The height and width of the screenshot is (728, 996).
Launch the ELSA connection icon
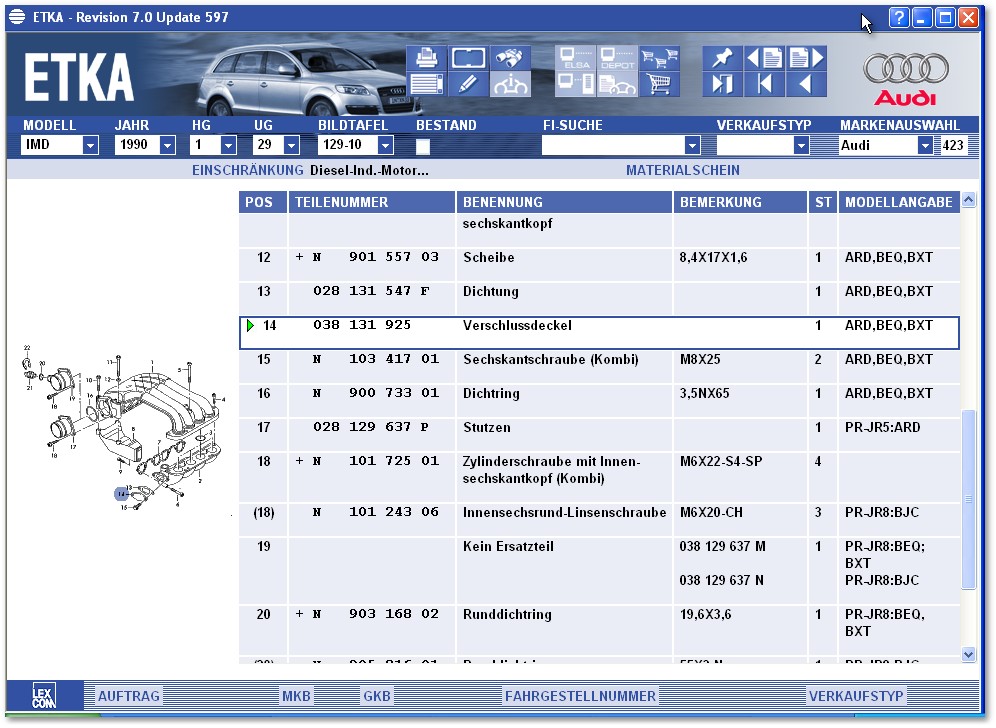click(575, 58)
